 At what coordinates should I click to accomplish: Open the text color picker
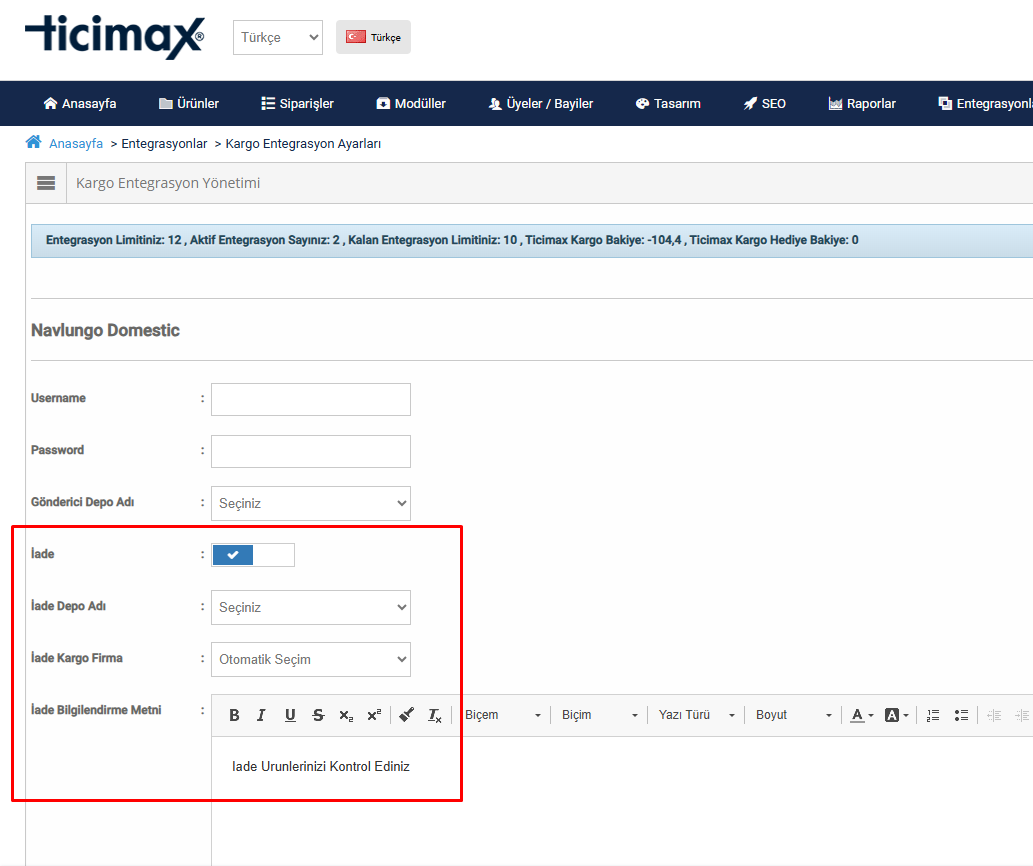coord(862,715)
